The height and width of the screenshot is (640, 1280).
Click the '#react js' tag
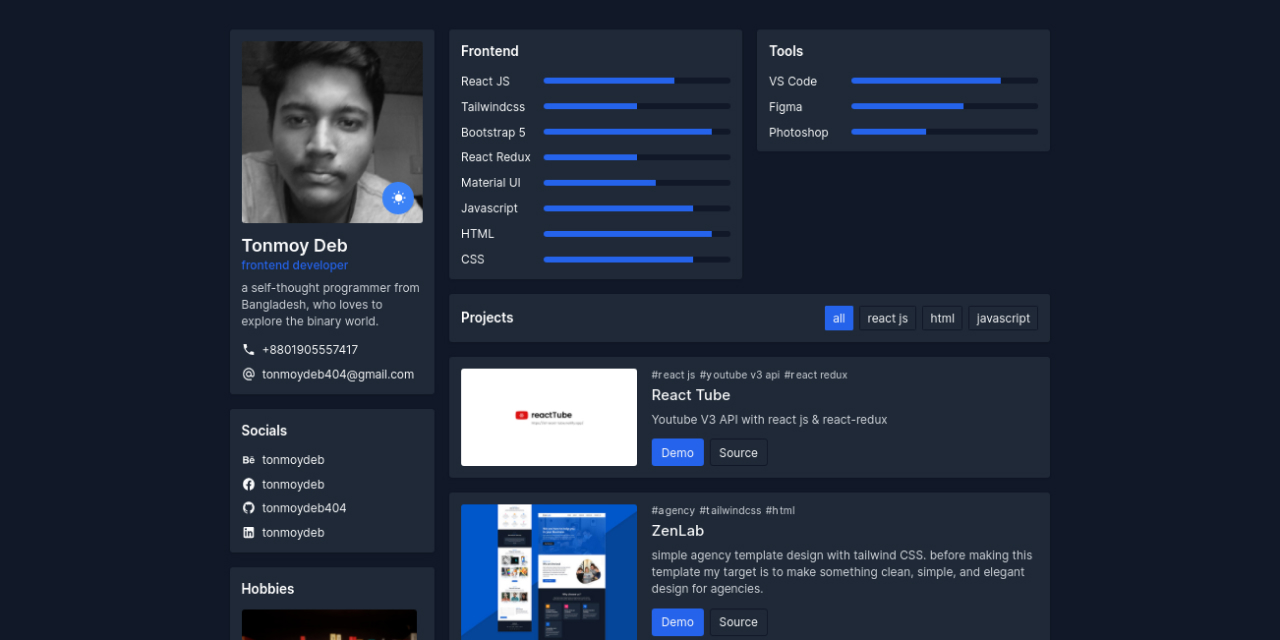(x=673, y=375)
